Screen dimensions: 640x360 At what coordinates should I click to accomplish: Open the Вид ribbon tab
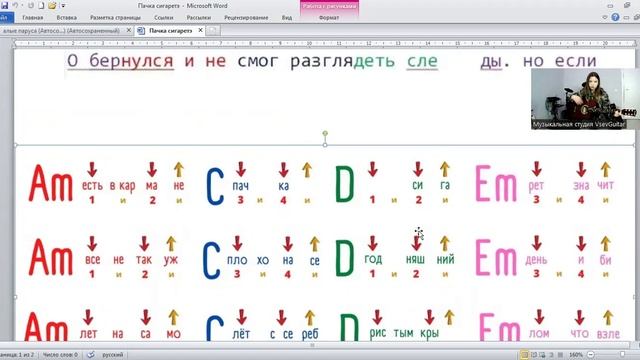click(287, 18)
